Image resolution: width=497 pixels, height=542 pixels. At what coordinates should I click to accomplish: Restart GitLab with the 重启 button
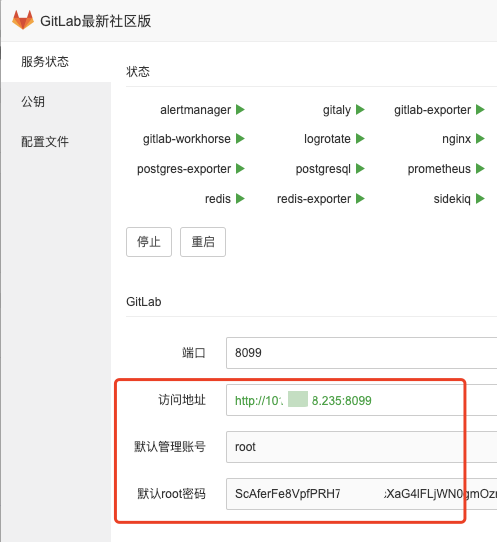[203, 242]
